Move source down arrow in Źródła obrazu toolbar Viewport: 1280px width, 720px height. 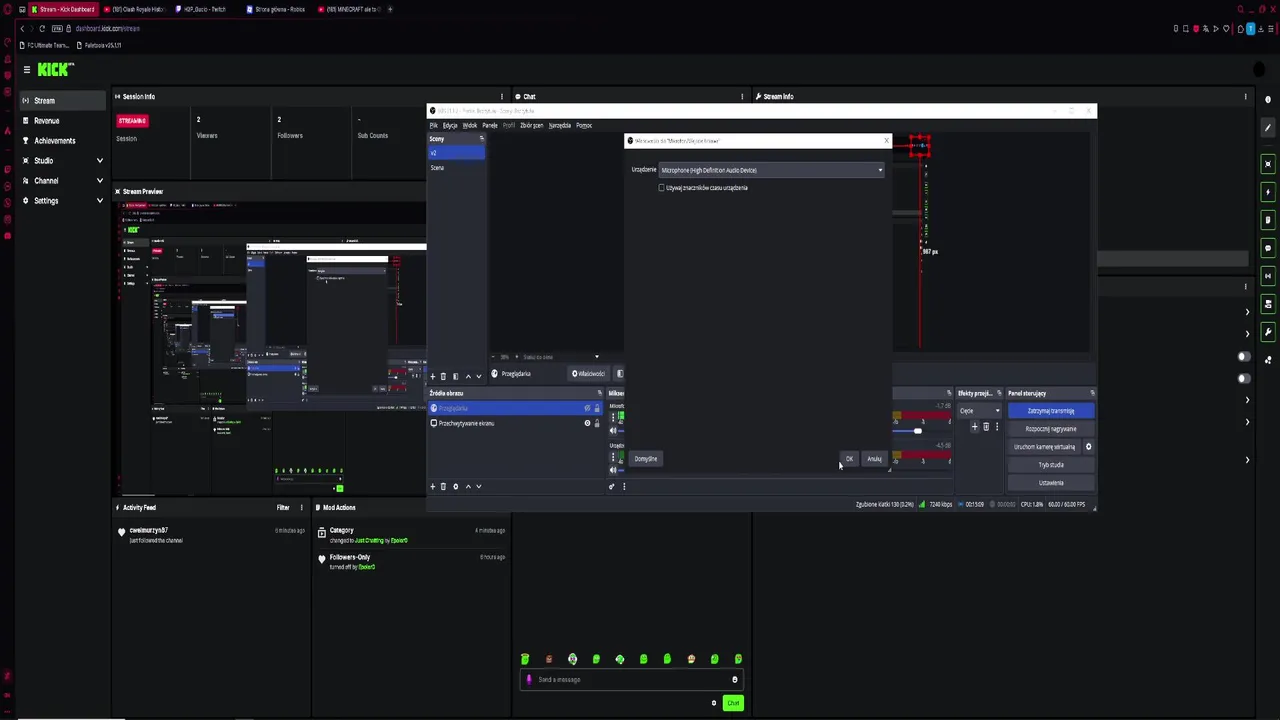point(479,487)
